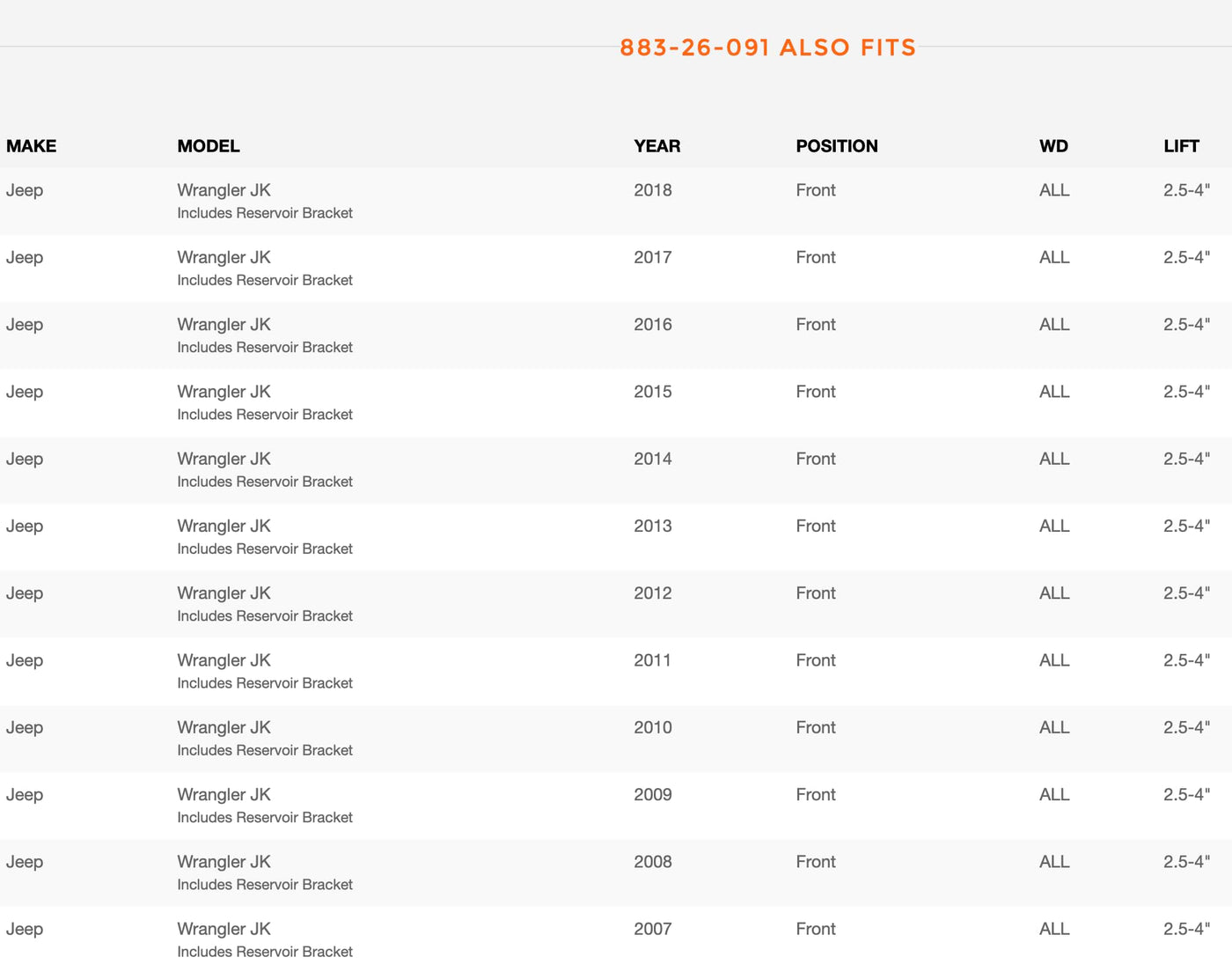Click the year 2017 cell
This screenshot has height=972, width=1232.
tap(652, 257)
